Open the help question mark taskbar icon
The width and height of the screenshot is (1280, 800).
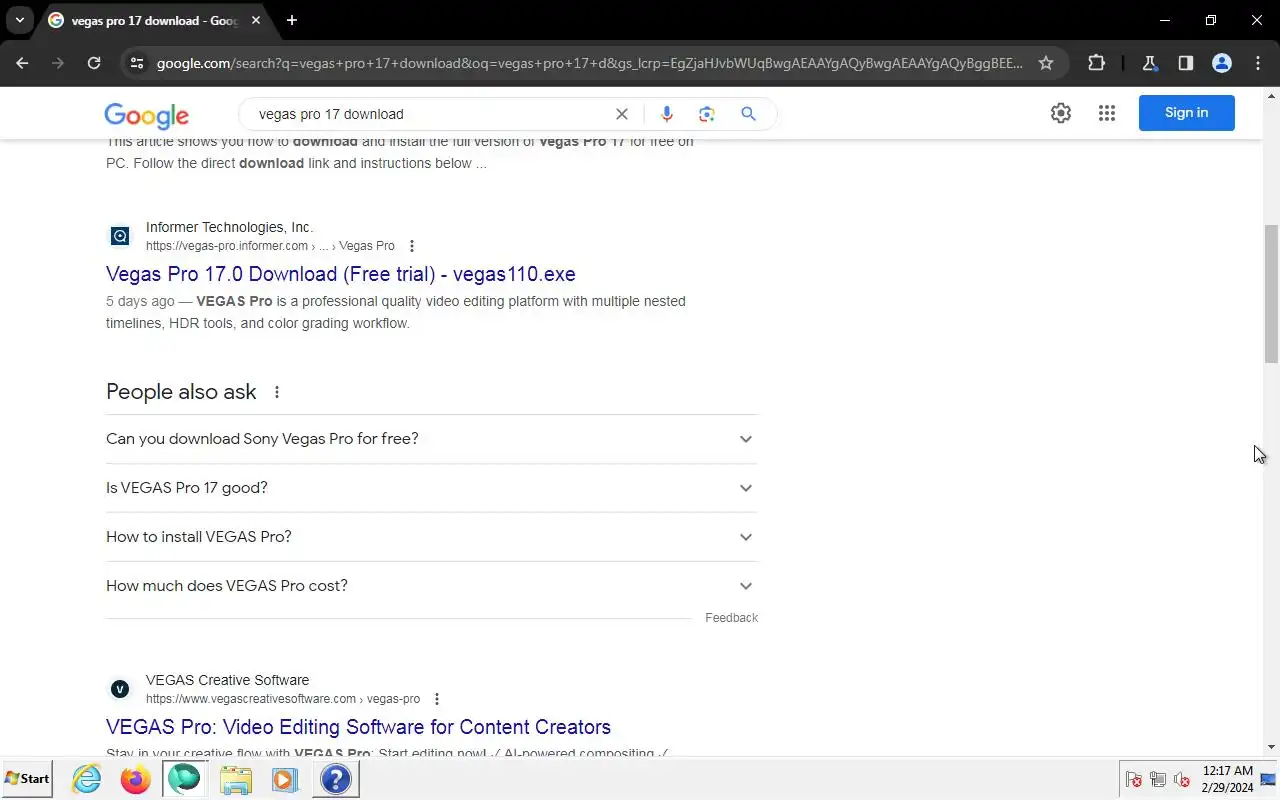pos(336,779)
